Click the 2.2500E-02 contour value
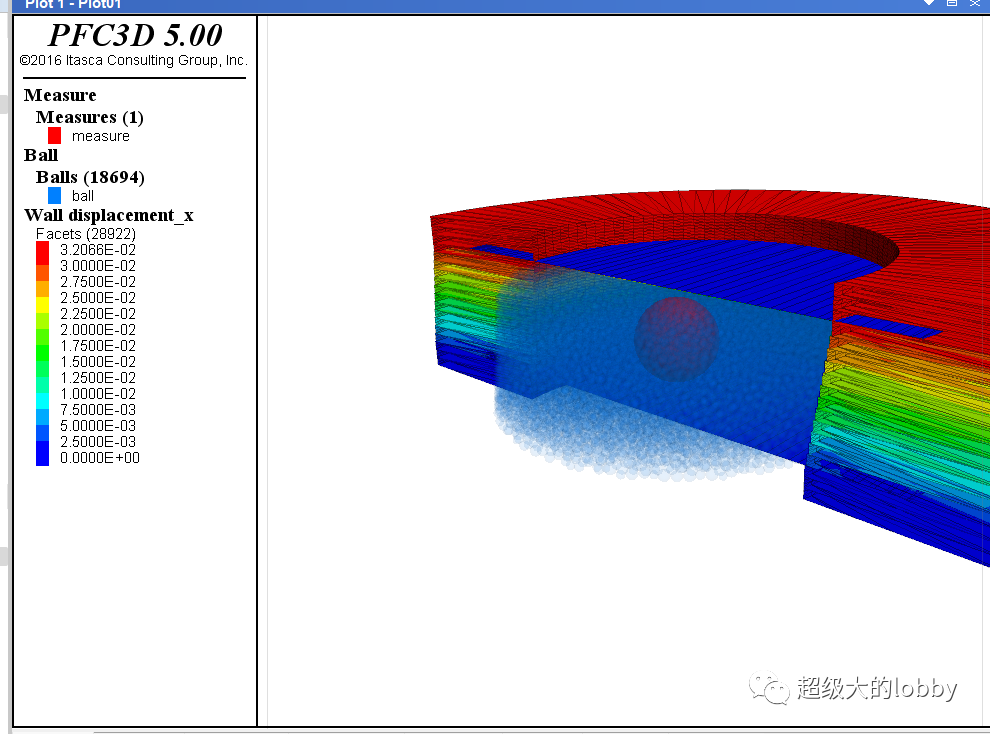 [98, 314]
